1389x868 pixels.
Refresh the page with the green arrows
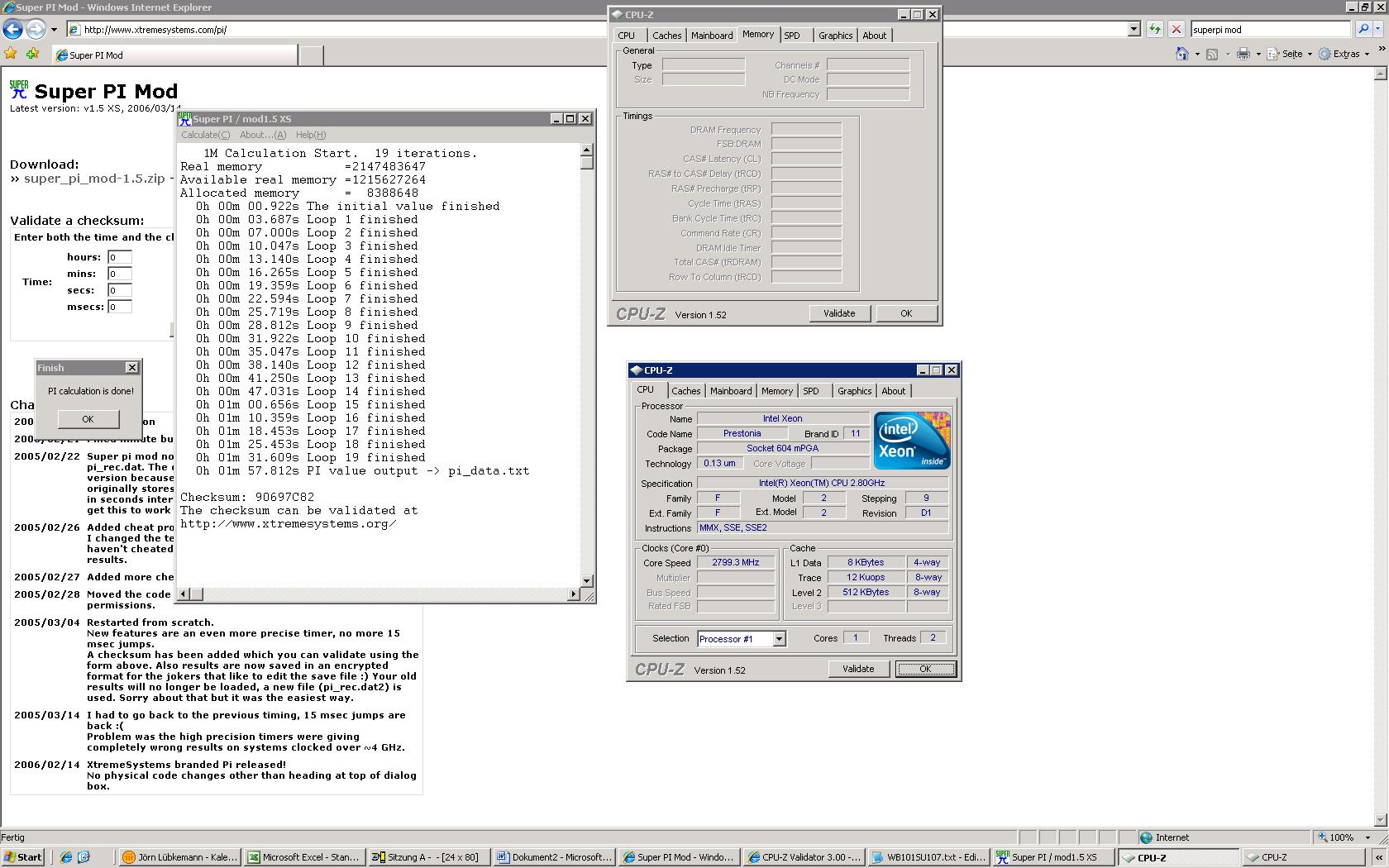tap(1155, 29)
